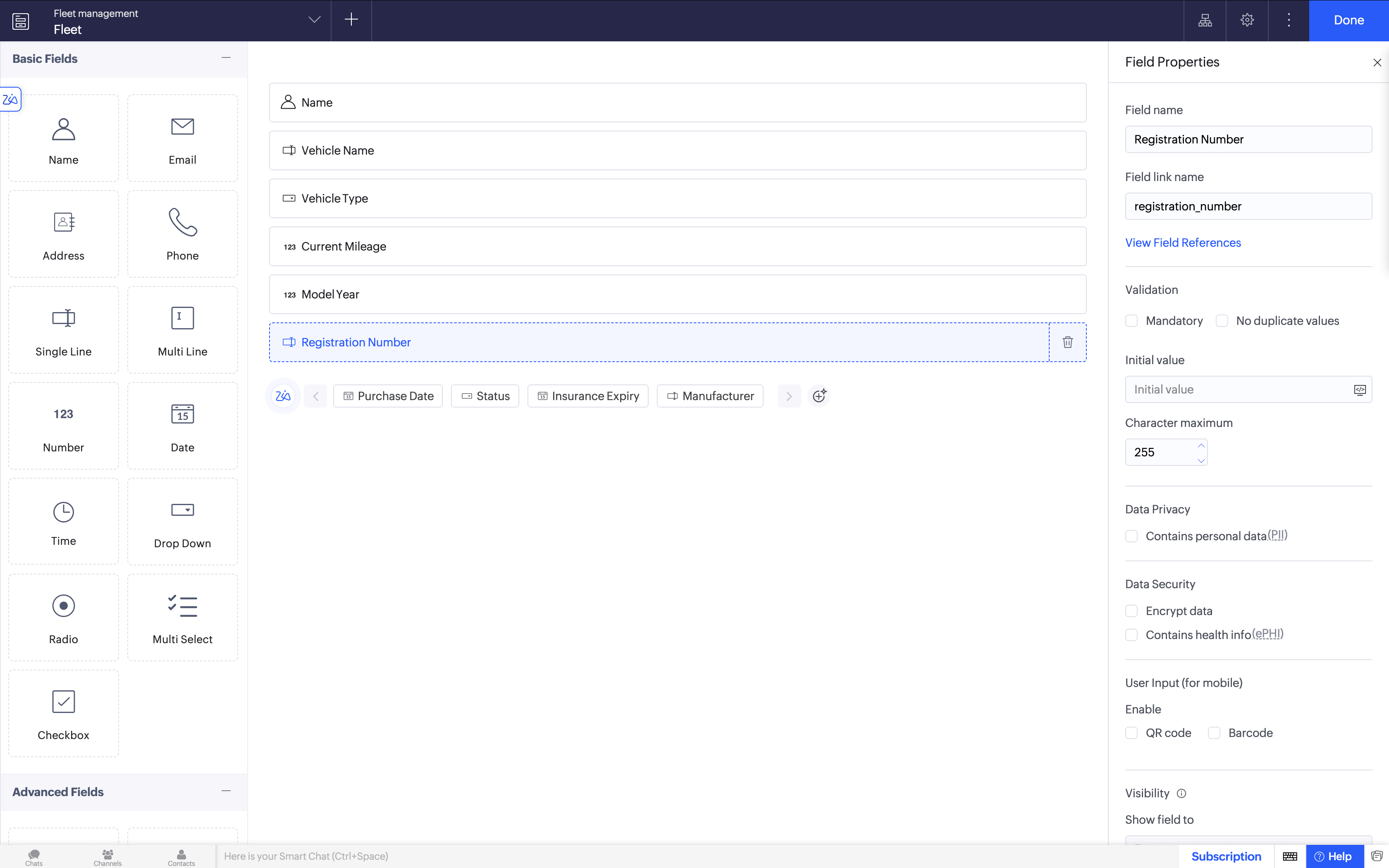Close the Field Properties panel

tap(1377, 62)
